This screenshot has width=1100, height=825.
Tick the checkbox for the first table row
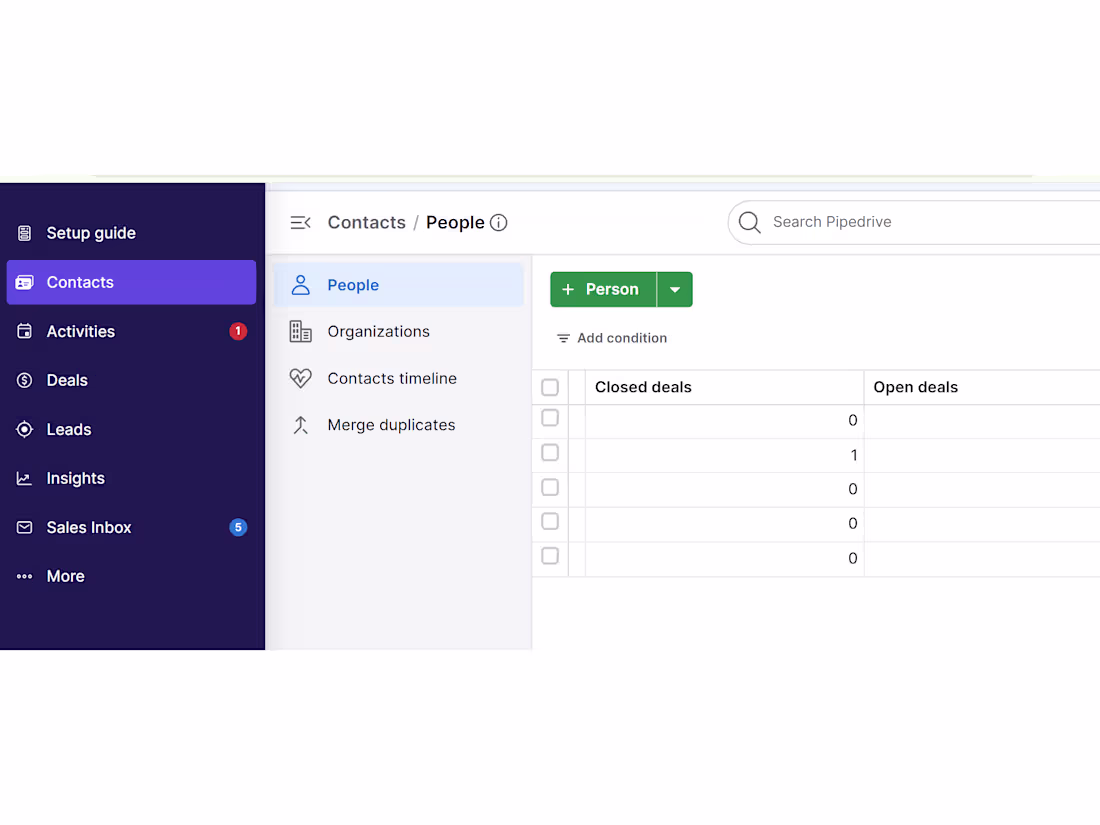(550, 418)
